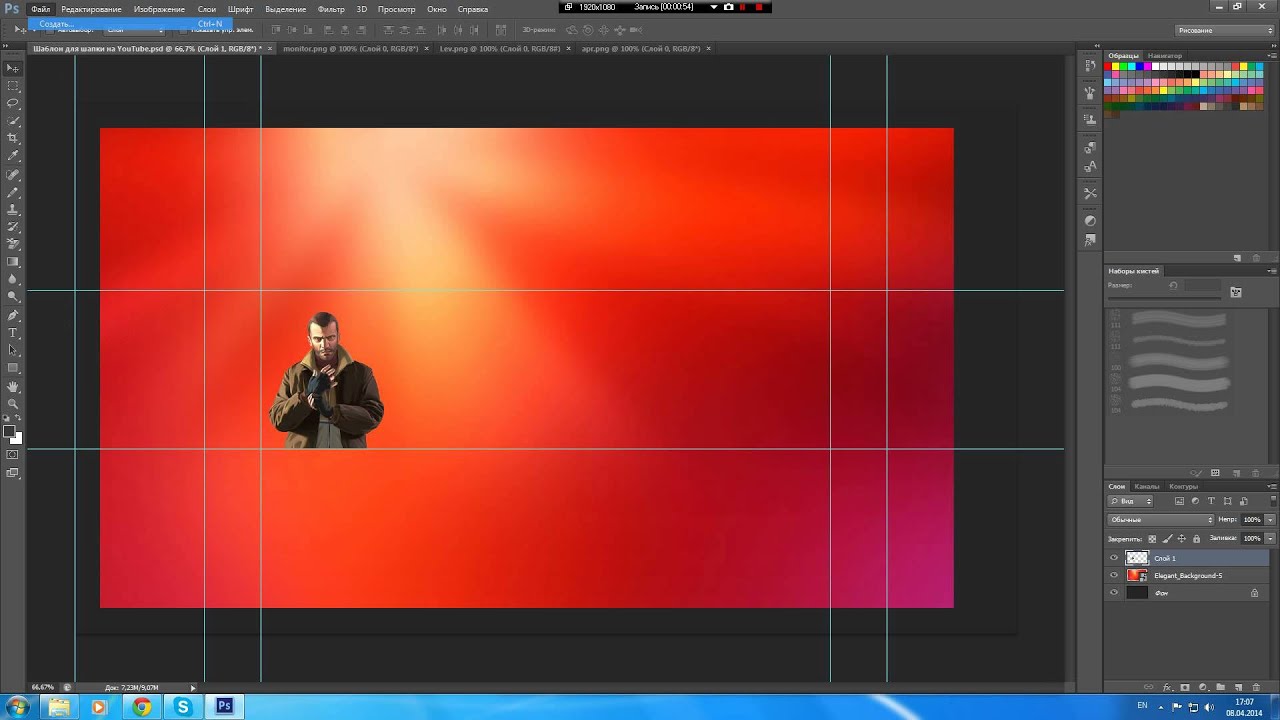Screen dimensions: 1280x720
Task: Open layer styles fx icon
Action: pos(1167,688)
